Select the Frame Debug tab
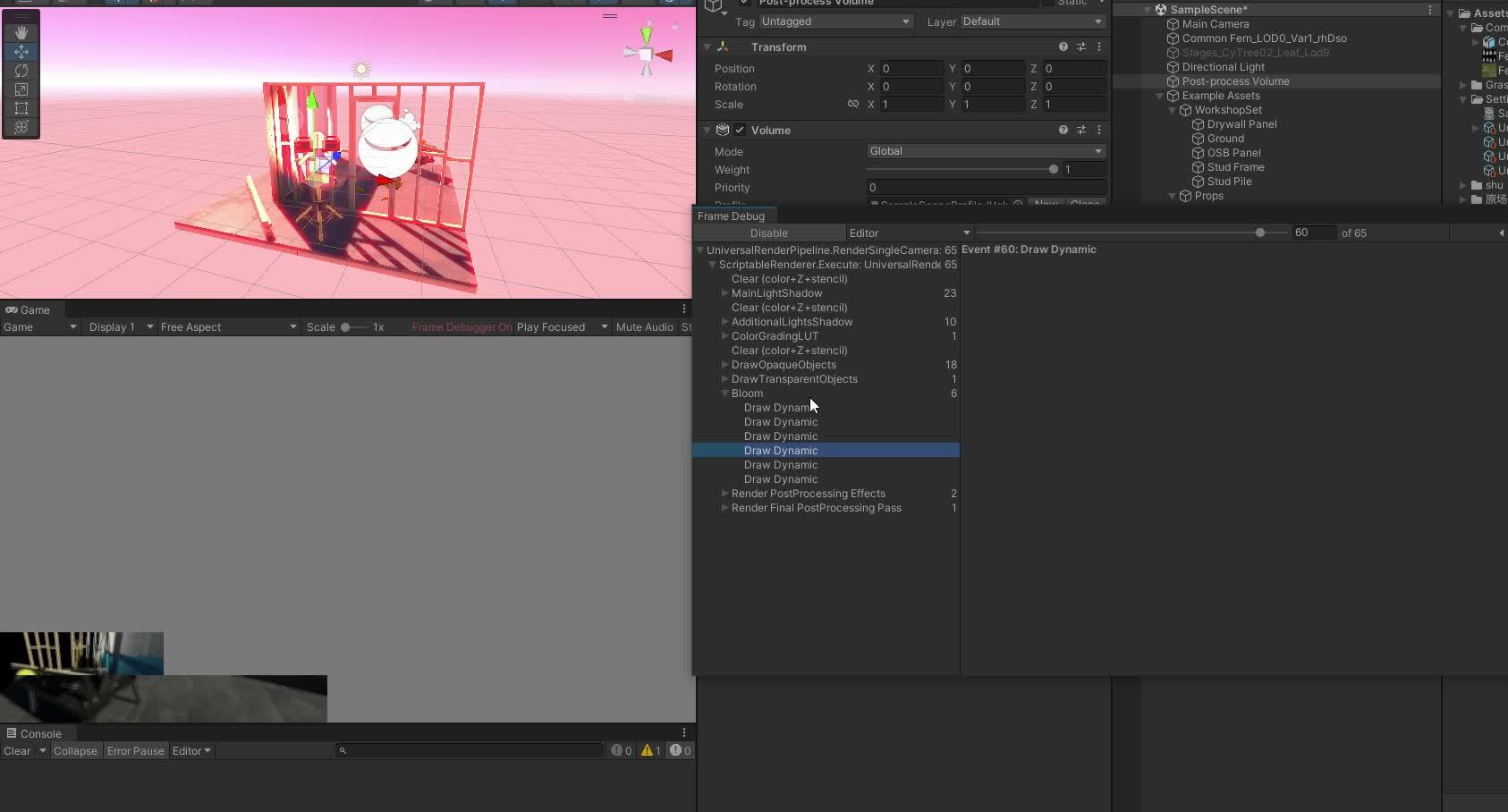Screen dimensions: 1508x812 (731, 216)
